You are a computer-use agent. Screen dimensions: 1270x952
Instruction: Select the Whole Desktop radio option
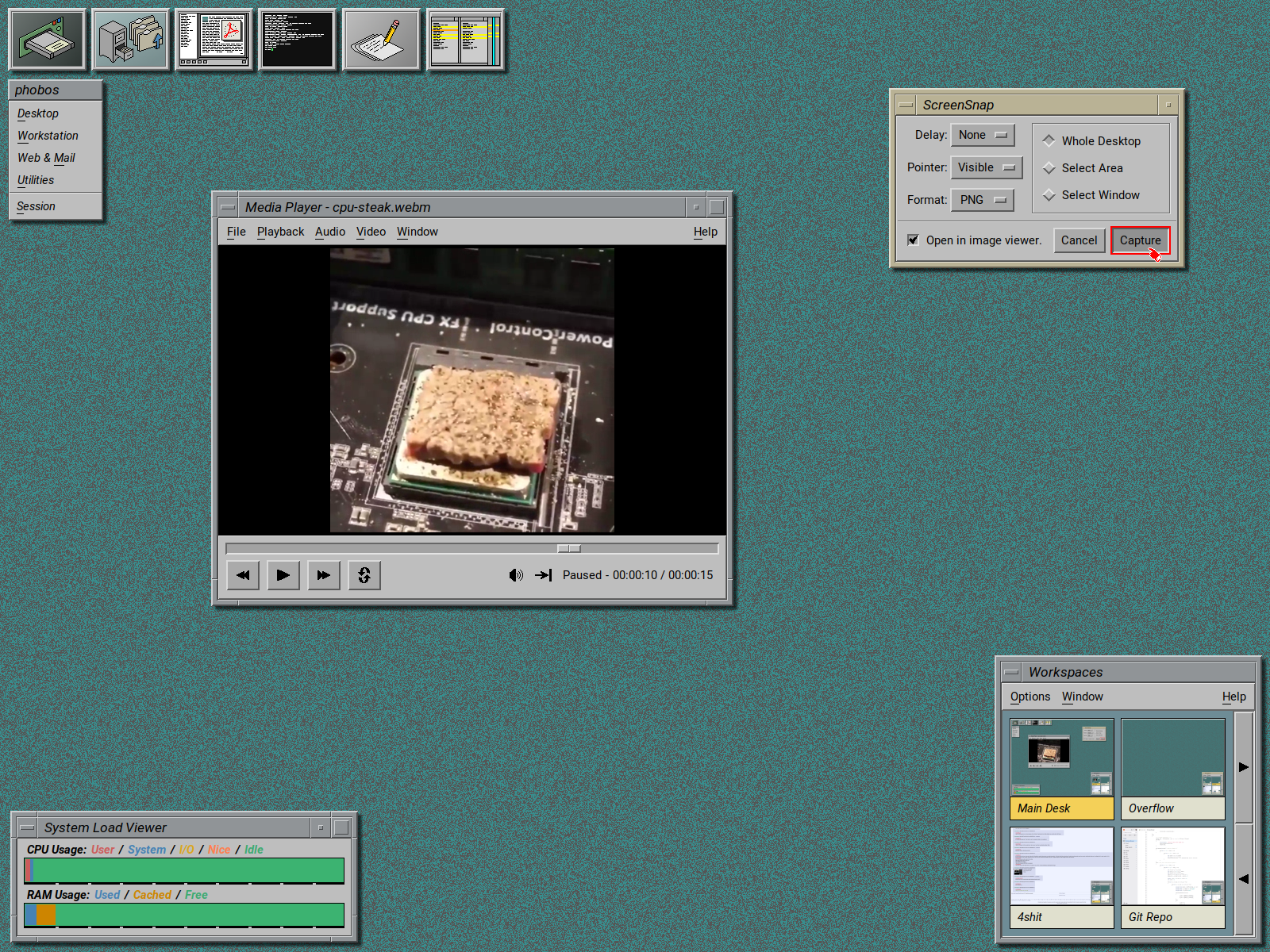pyautogui.click(x=1049, y=140)
